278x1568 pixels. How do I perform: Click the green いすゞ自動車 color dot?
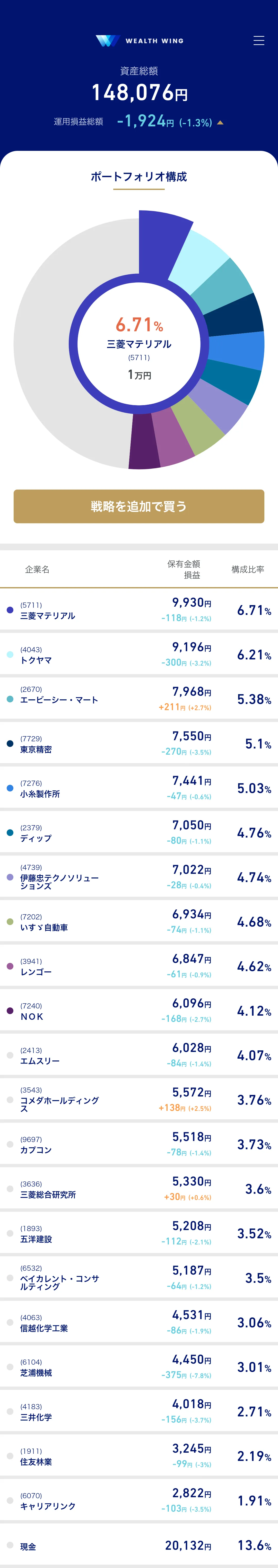coord(10,921)
